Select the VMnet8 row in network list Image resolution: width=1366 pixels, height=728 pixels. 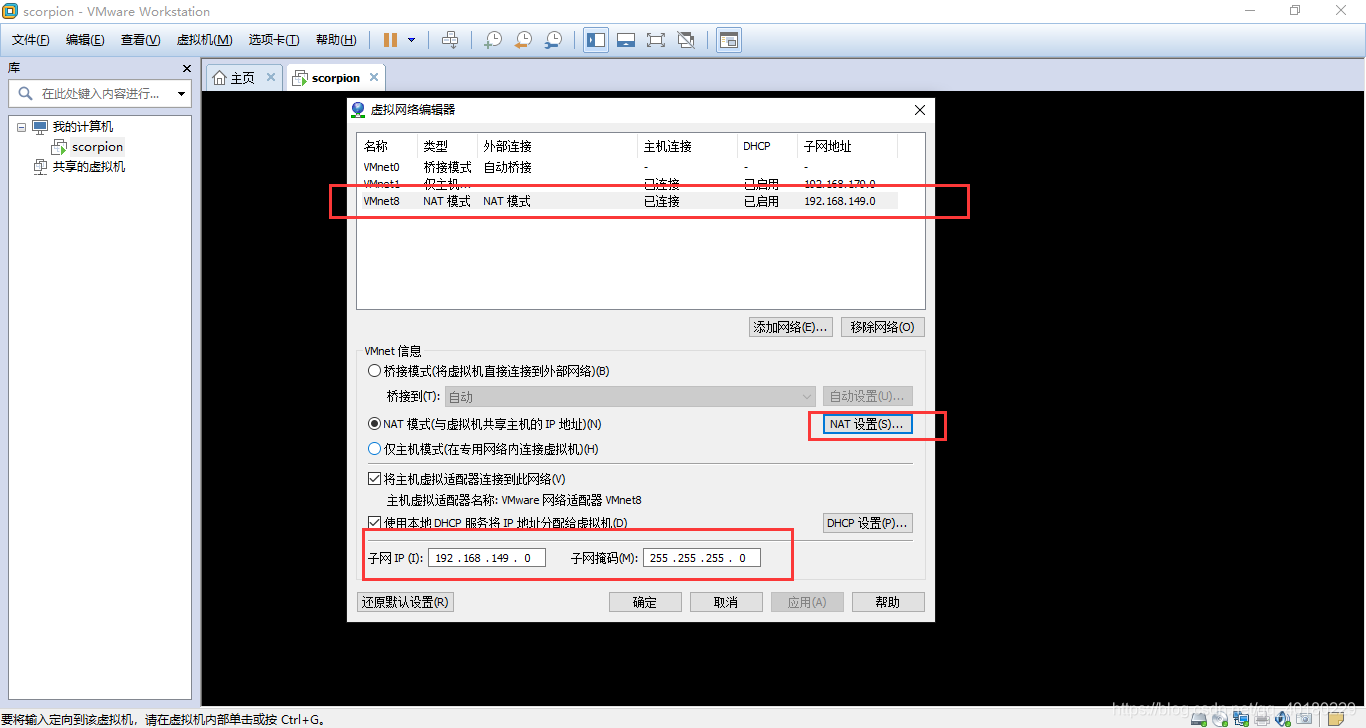[x=627, y=201]
